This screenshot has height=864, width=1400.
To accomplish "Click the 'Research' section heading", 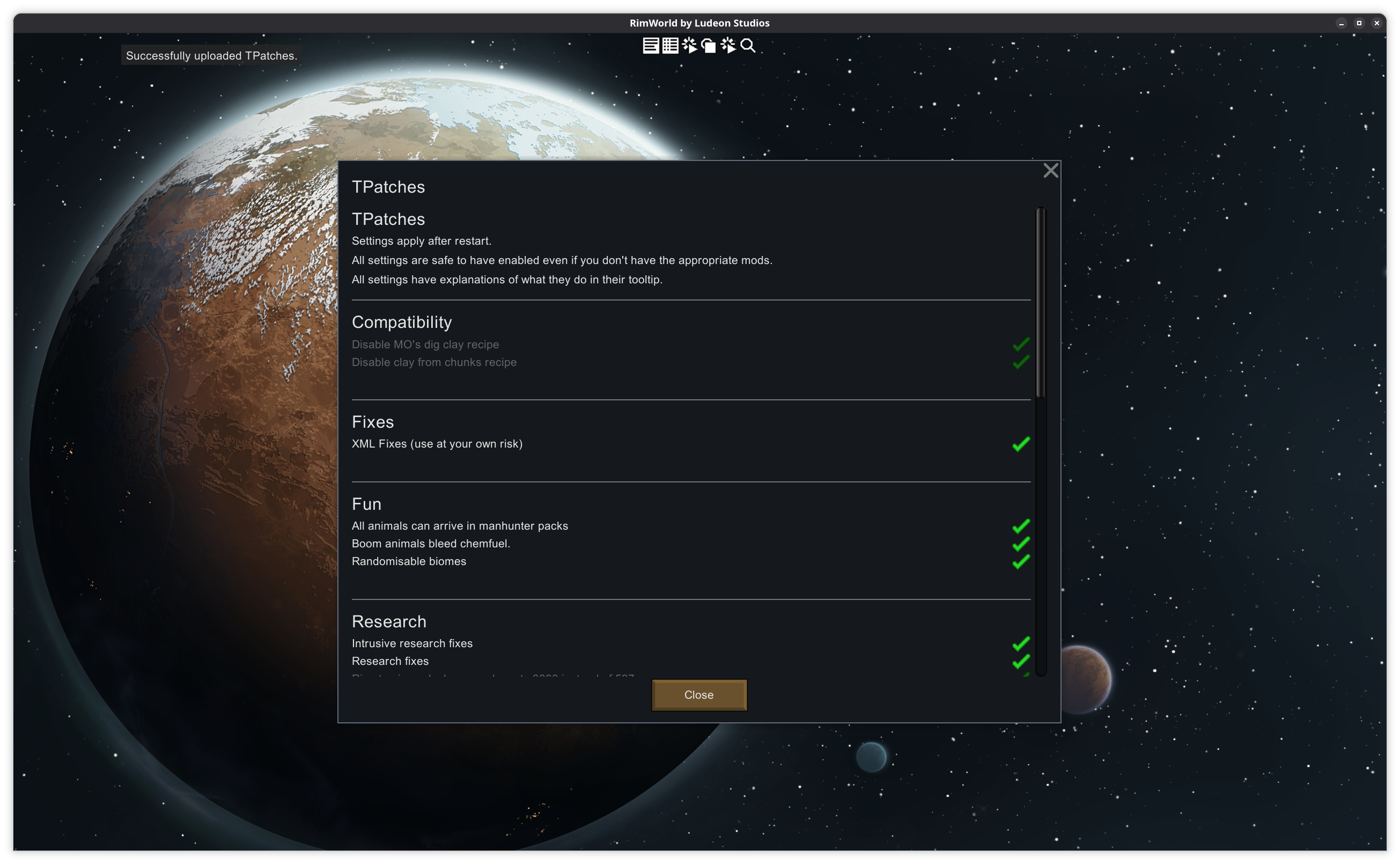I will pyautogui.click(x=389, y=621).
